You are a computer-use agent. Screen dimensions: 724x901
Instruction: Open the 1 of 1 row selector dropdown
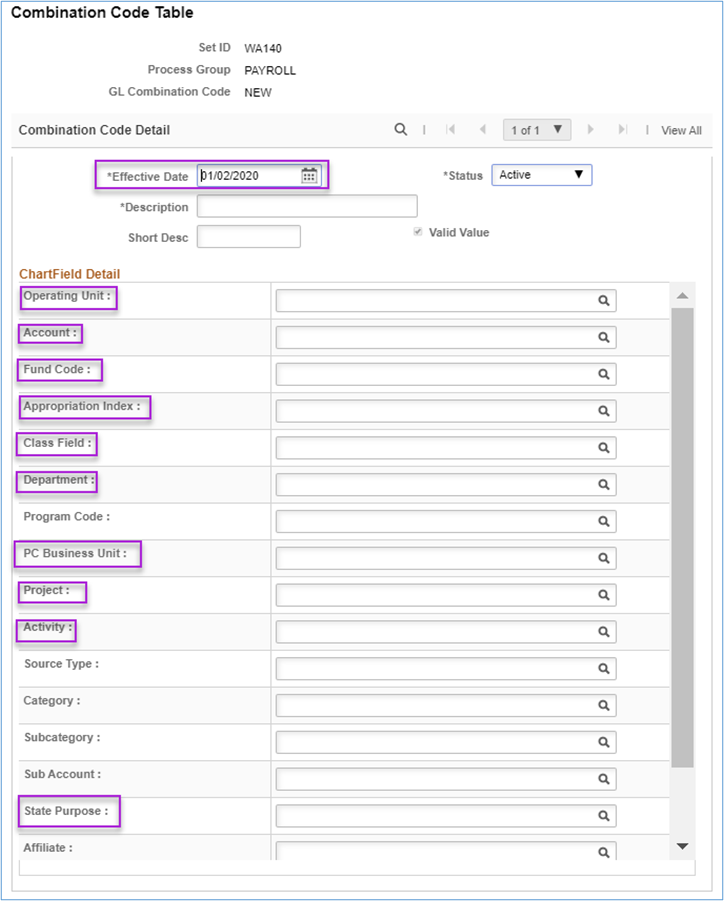(x=537, y=130)
